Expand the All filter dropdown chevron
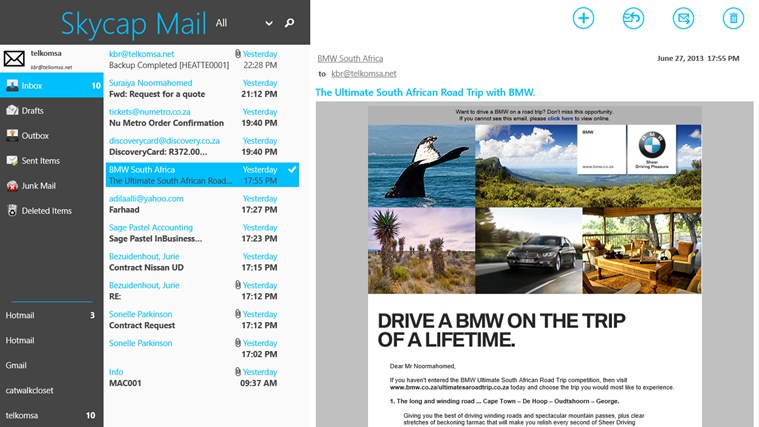The image size is (759, 427). tap(269, 22)
